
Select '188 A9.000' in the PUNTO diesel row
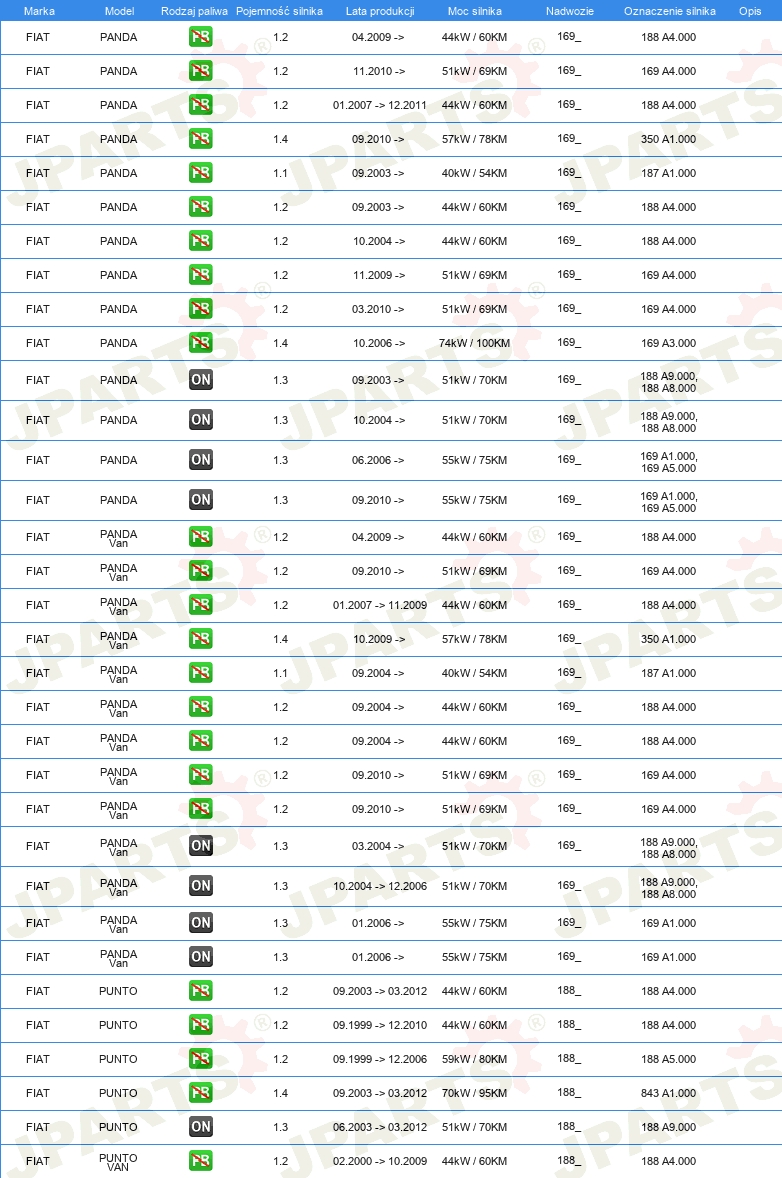669,1127
